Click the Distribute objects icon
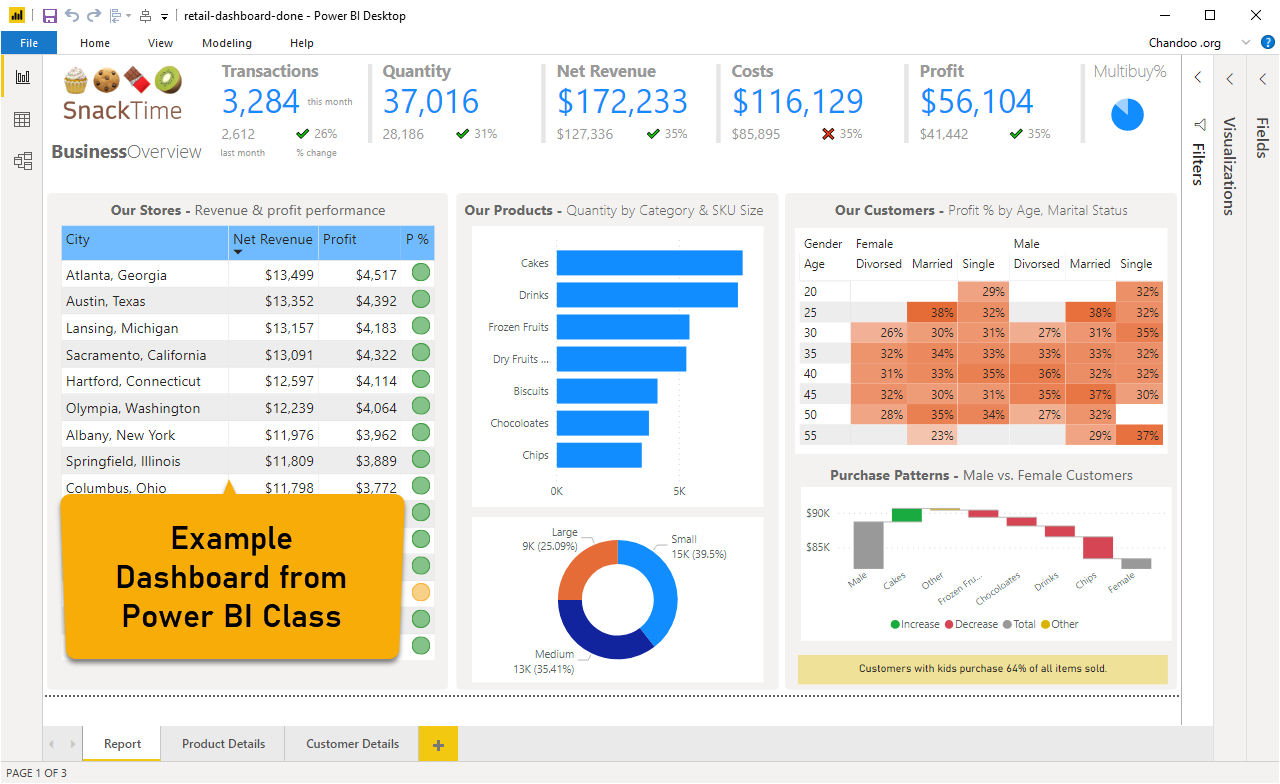Image resolution: width=1280 pixels, height=784 pixels. (146, 16)
